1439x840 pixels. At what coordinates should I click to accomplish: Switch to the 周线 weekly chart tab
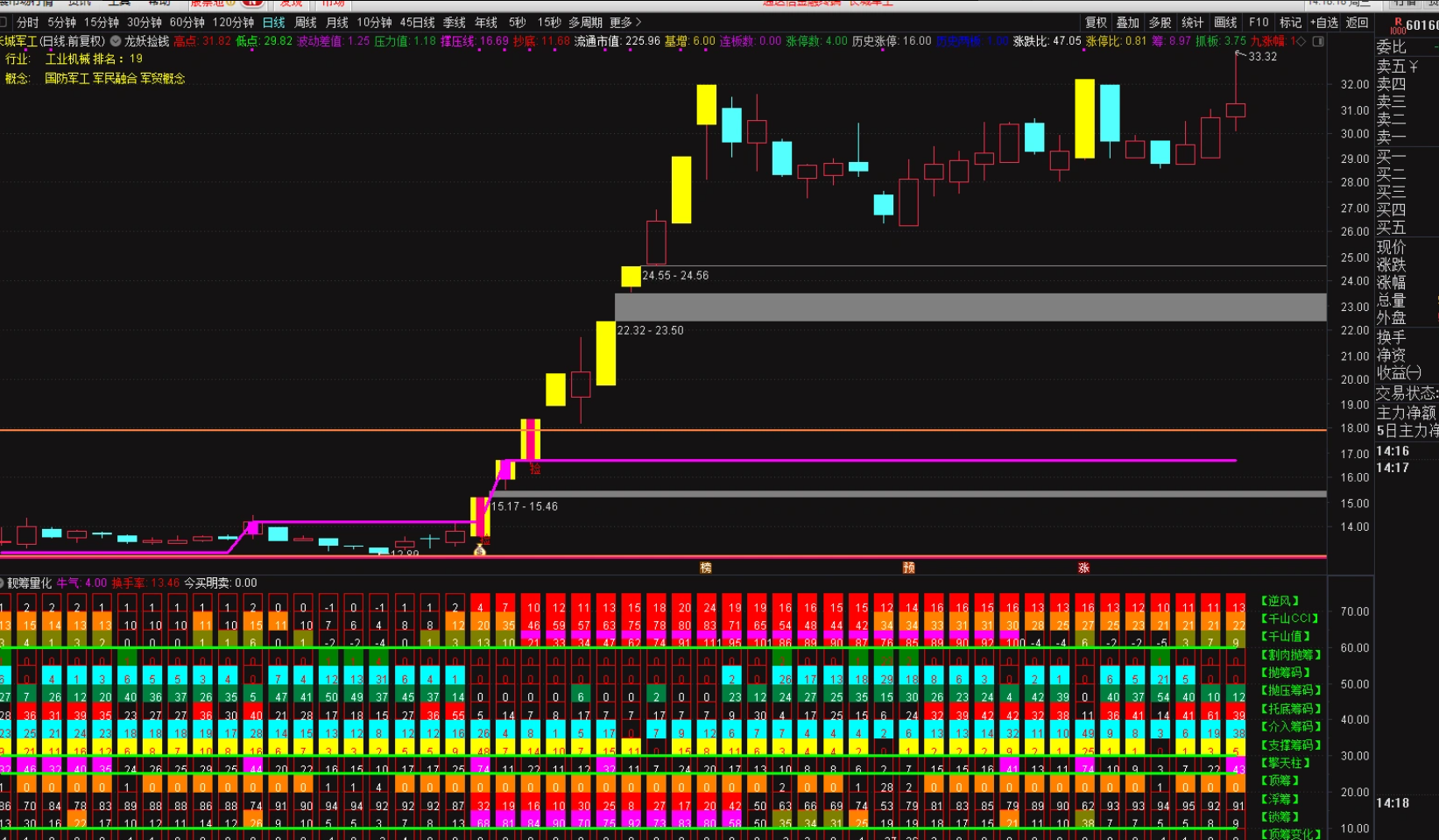(x=306, y=23)
